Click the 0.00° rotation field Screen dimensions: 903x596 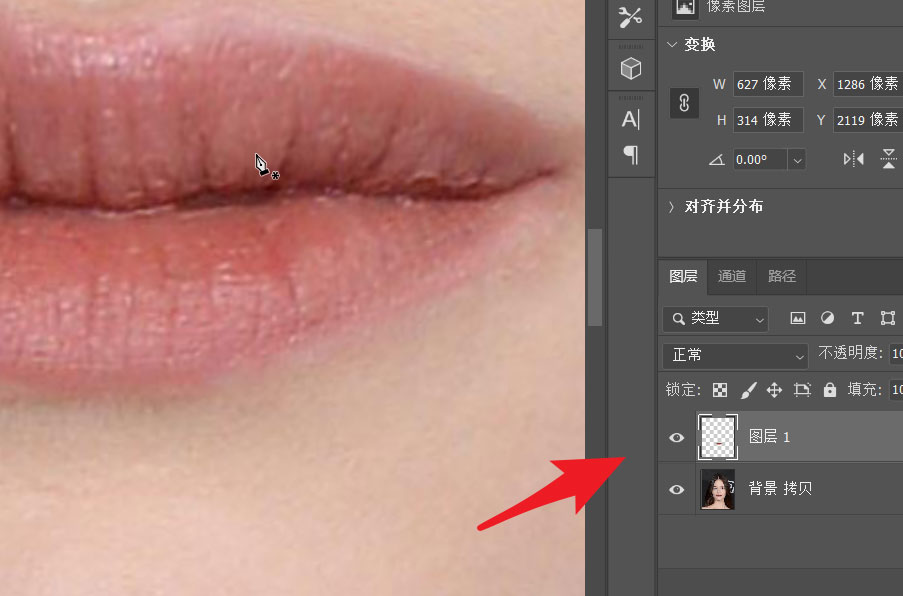coord(760,160)
